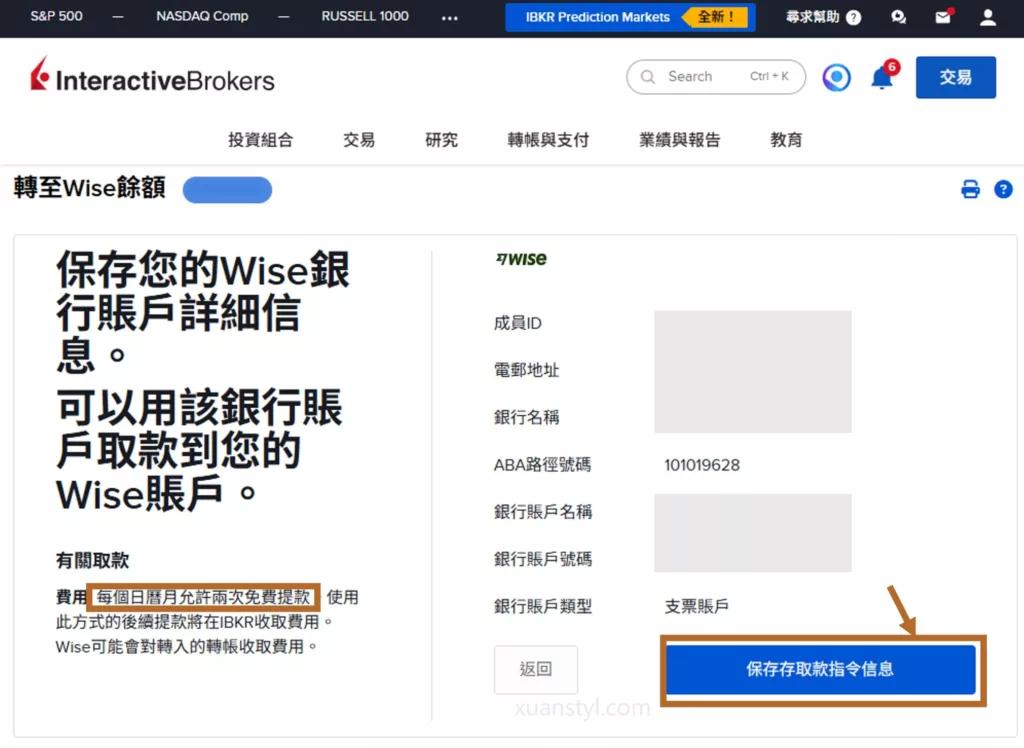Open the messages envelope icon

[x=943, y=16]
